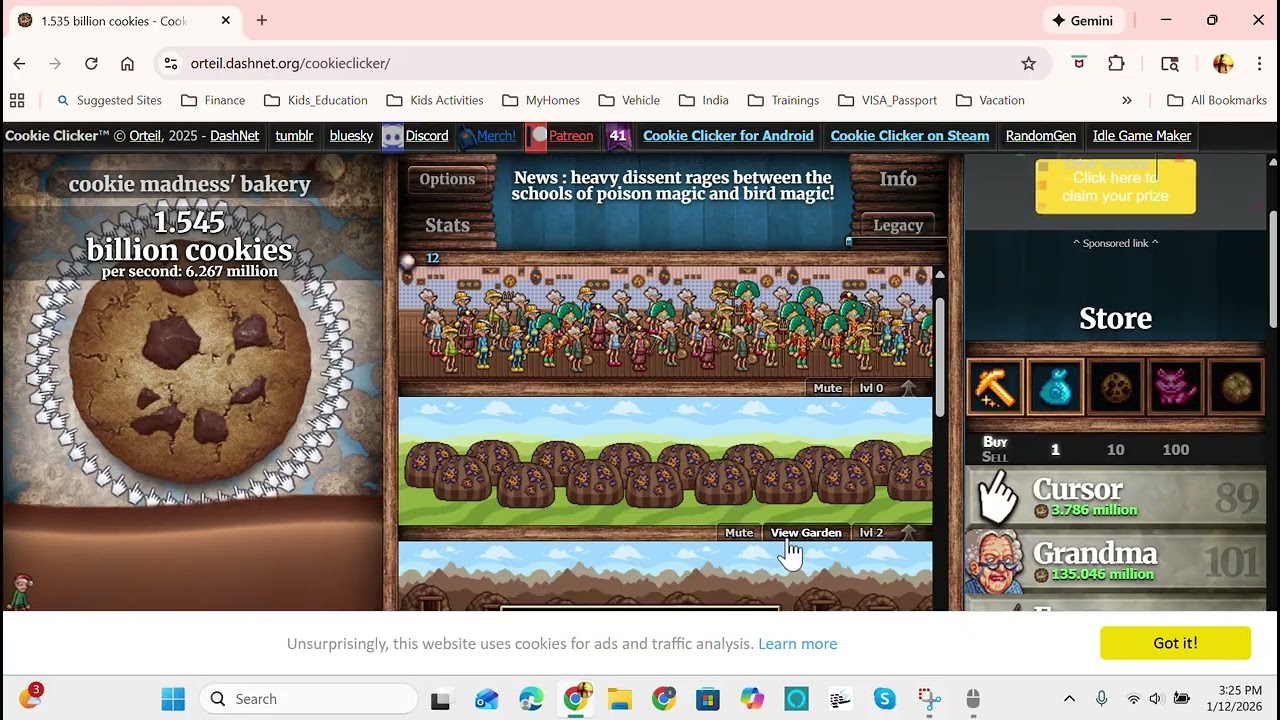Buy the pink kitten upgrade
Viewport: 1280px width, 720px height.
tap(1175, 387)
